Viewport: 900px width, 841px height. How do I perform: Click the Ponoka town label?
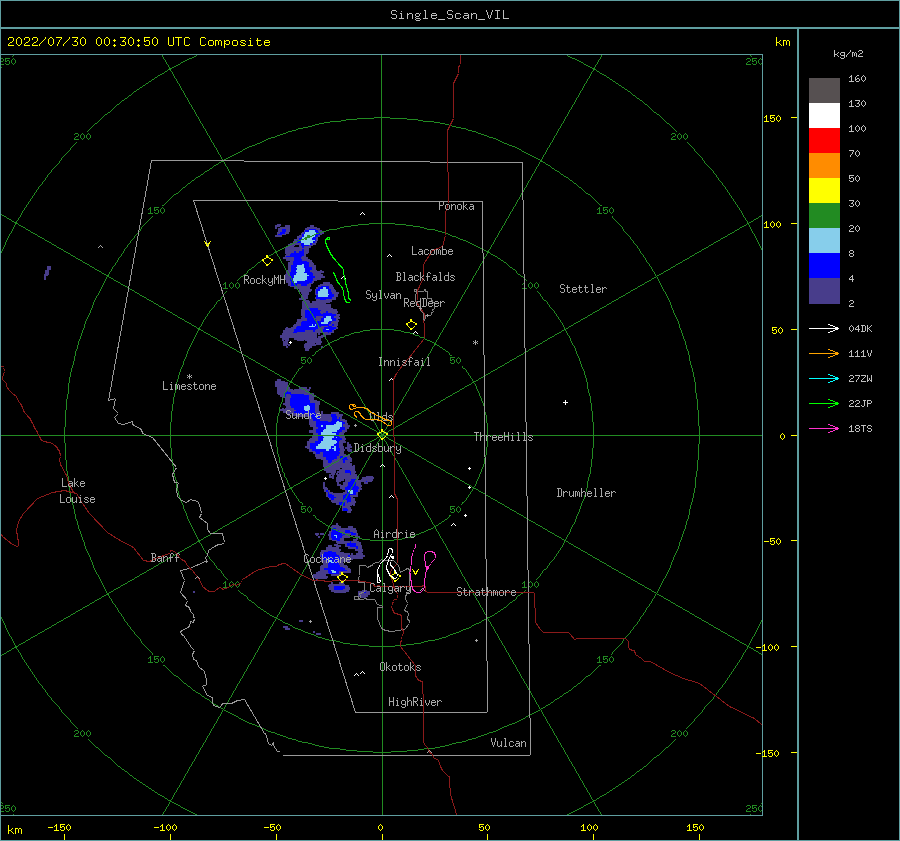pos(456,206)
